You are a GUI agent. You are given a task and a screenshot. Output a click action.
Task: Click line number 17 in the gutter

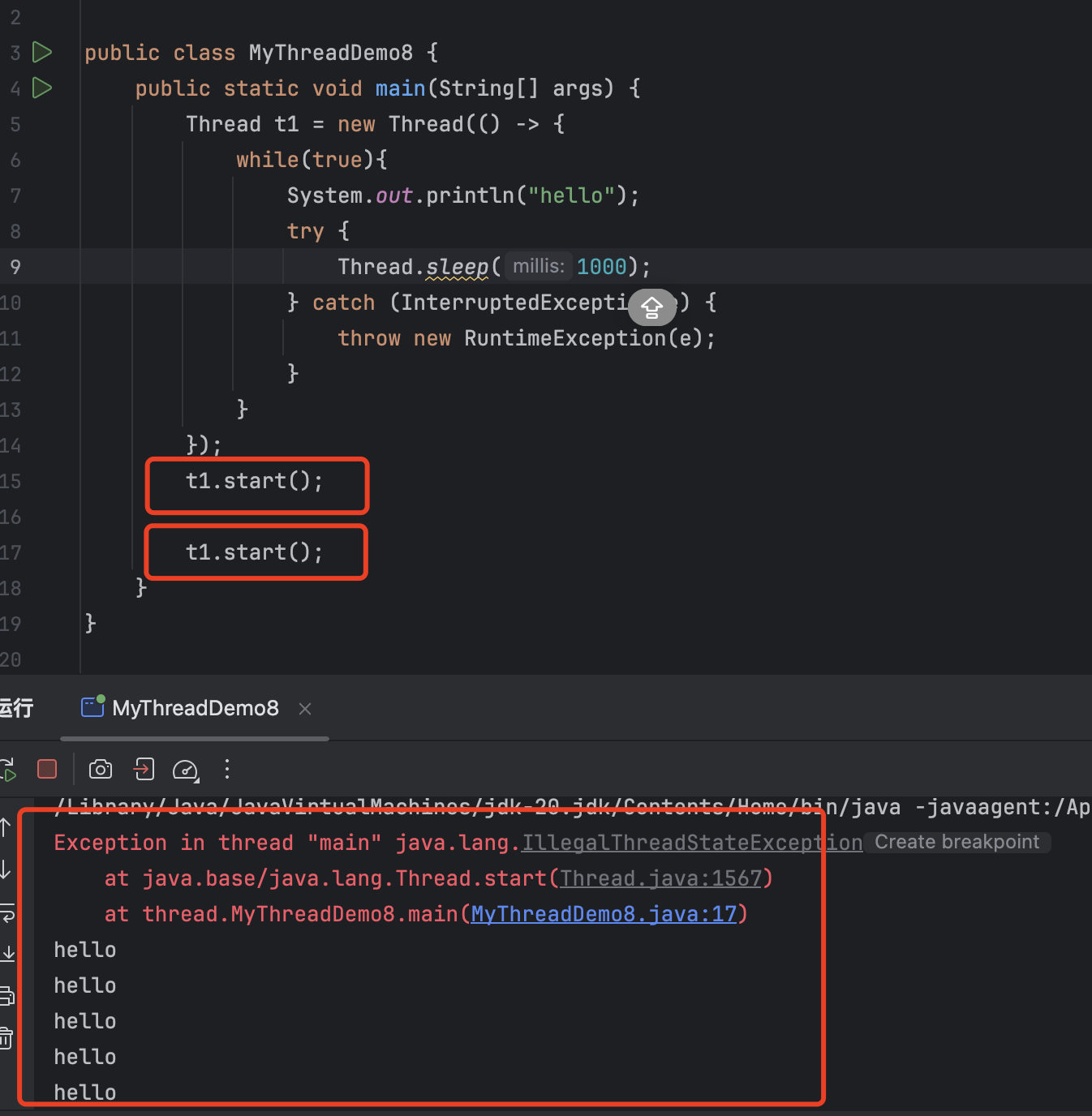pyautogui.click(x=11, y=552)
